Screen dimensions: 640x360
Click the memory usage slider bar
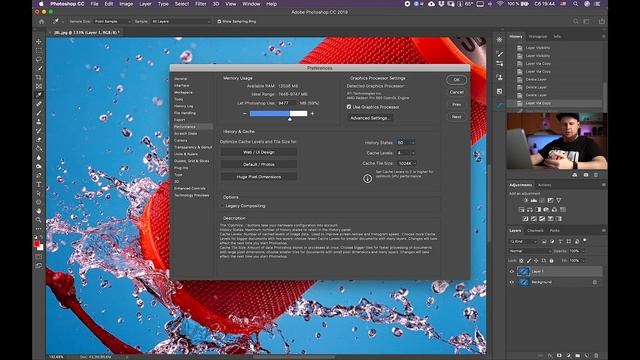click(278, 113)
